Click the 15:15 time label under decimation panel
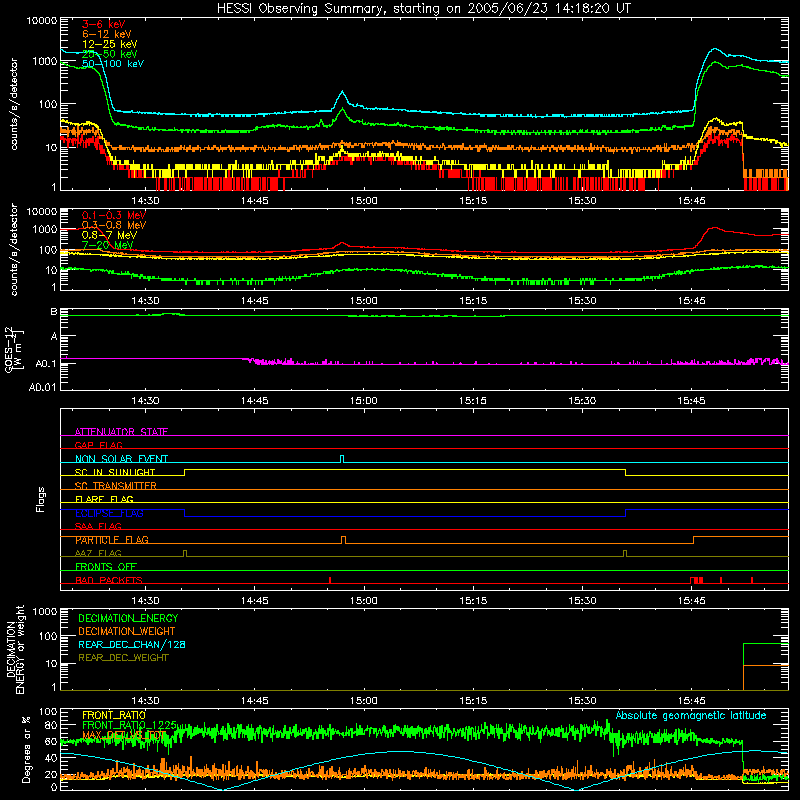The width and height of the screenshot is (800, 800). point(473,701)
